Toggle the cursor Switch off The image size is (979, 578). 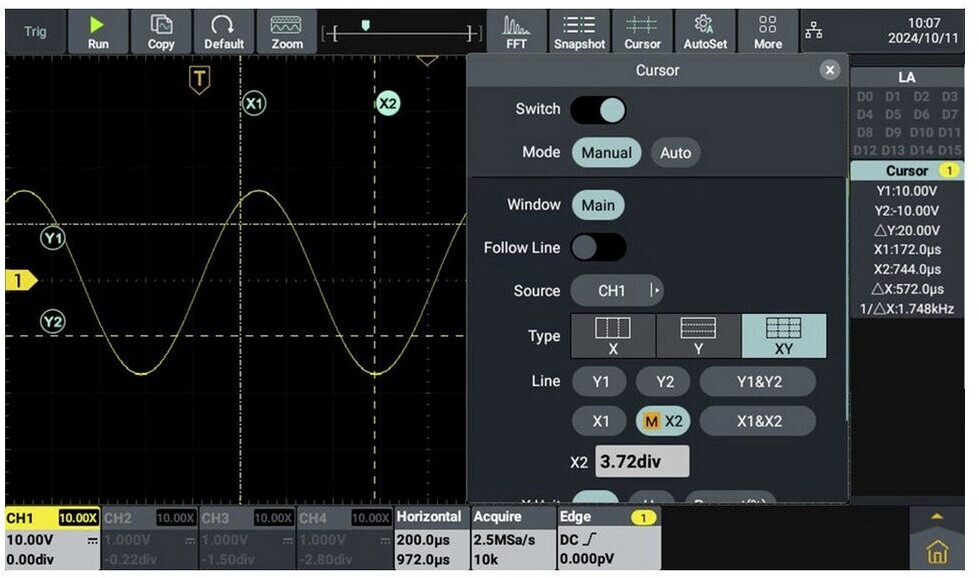pyautogui.click(x=598, y=110)
